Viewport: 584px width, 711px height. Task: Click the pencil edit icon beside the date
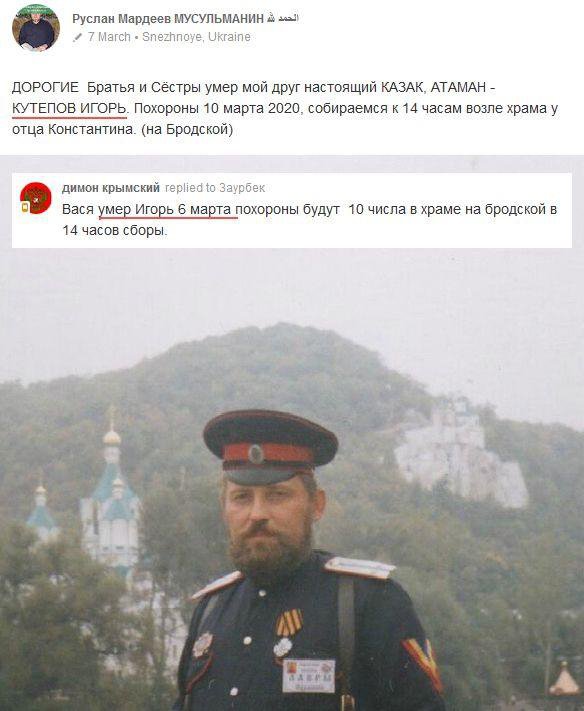pyautogui.click(x=78, y=37)
